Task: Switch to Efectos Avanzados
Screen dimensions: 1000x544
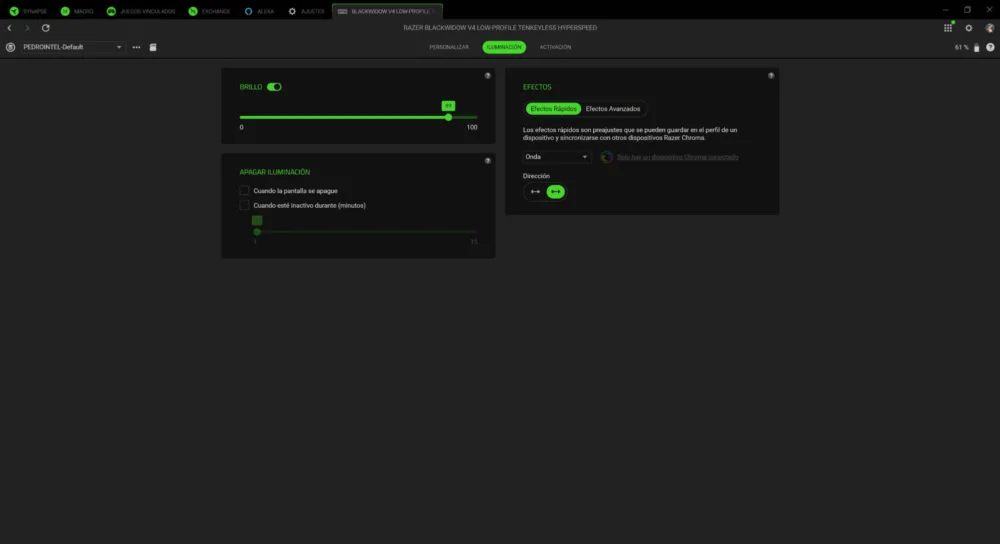Action: click(x=613, y=109)
